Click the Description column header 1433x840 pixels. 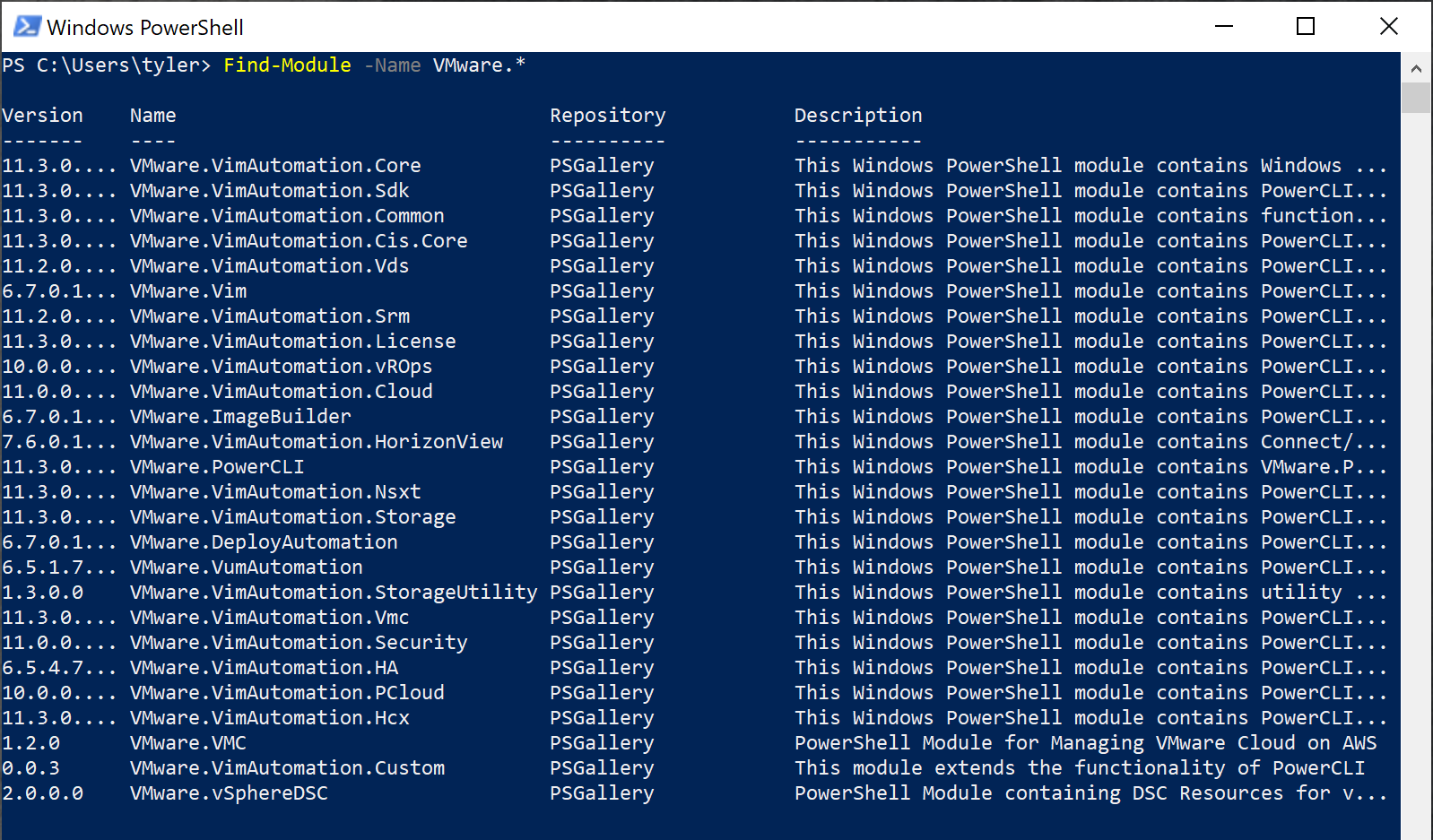click(x=858, y=116)
